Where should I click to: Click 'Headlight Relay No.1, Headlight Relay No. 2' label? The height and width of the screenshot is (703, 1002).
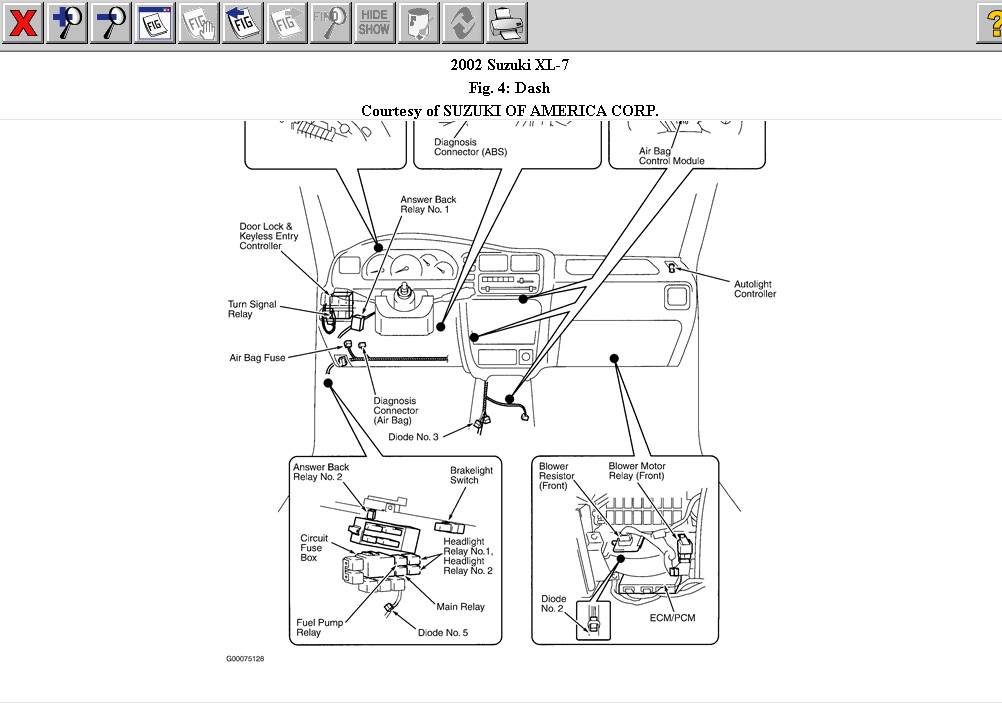[x=468, y=556]
